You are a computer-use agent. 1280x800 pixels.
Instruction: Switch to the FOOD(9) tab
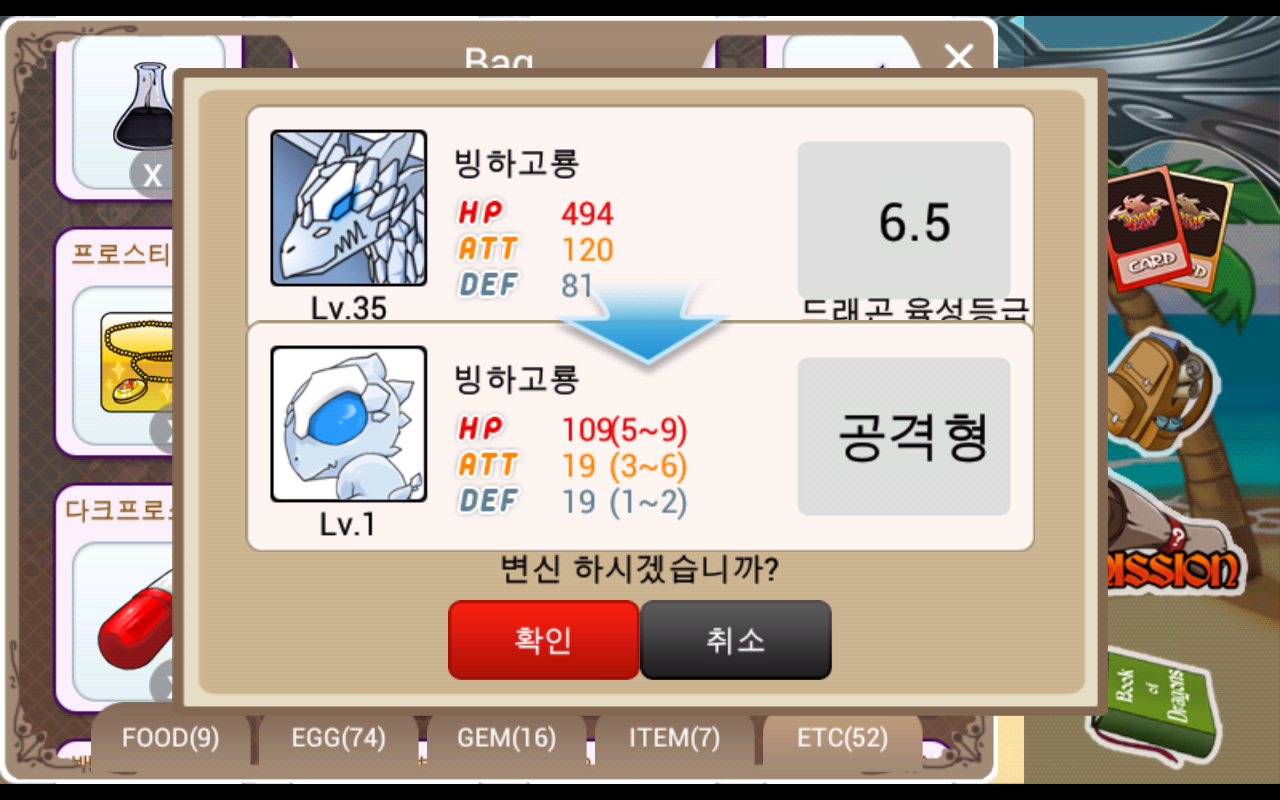tap(170, 739)
